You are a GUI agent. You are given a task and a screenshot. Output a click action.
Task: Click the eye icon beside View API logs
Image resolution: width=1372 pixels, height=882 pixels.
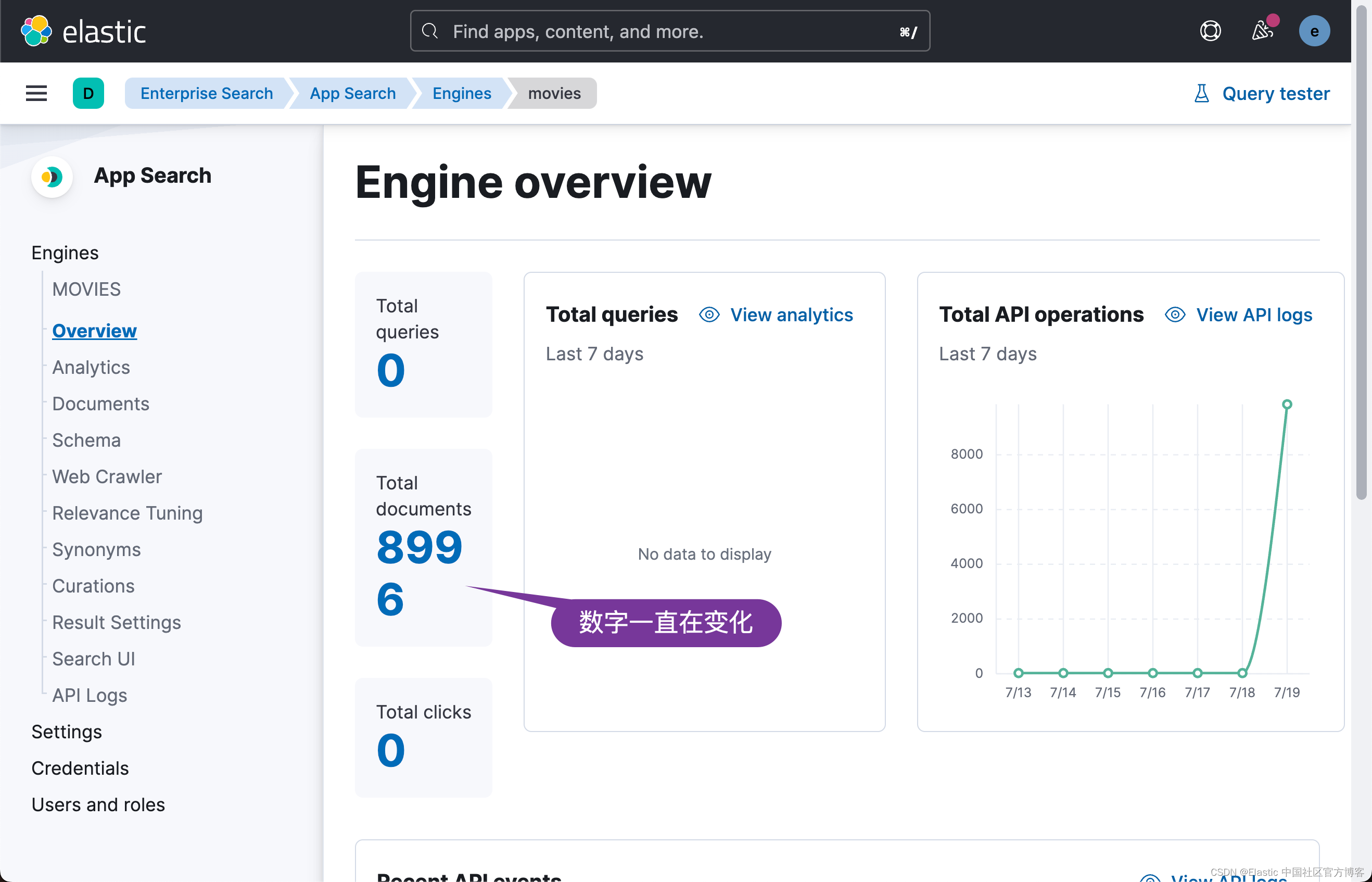[1175, 314]
